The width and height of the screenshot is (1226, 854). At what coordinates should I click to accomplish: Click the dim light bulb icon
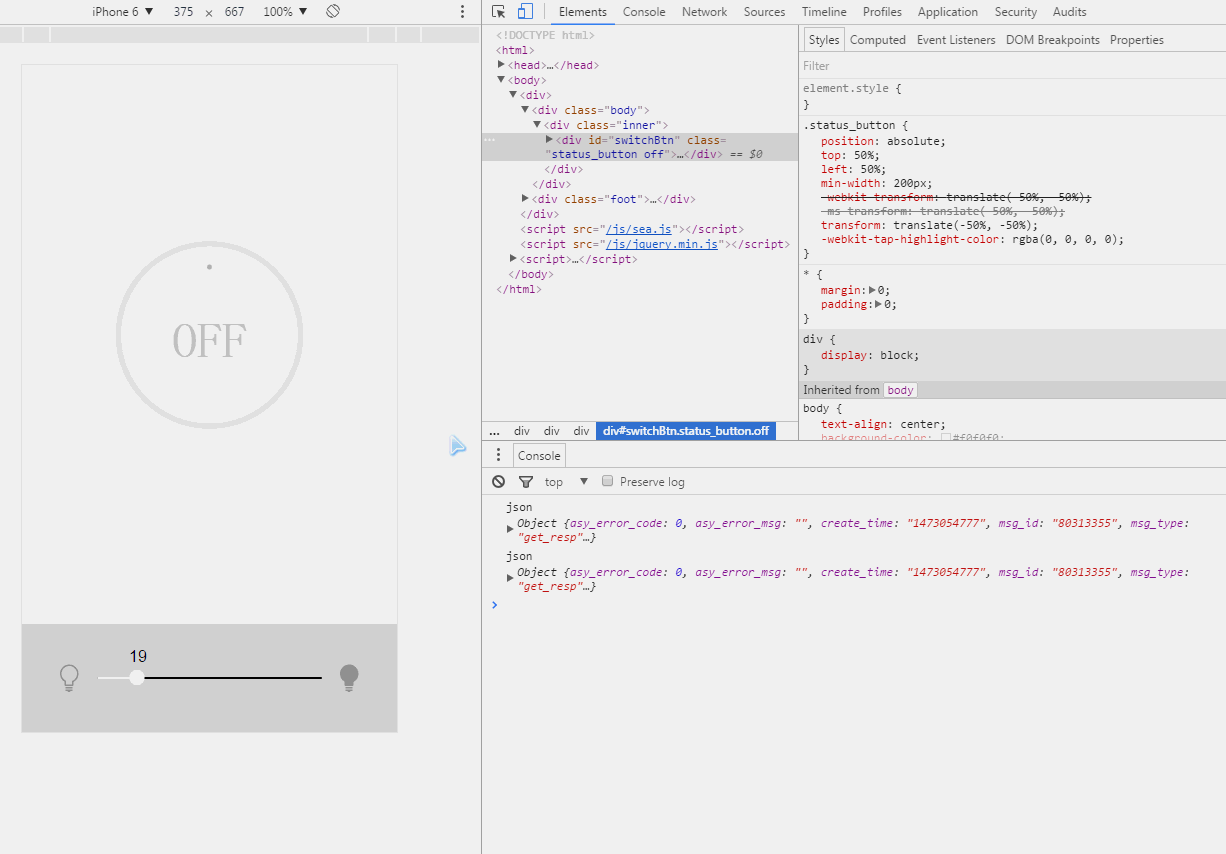(x=69, y=678)
